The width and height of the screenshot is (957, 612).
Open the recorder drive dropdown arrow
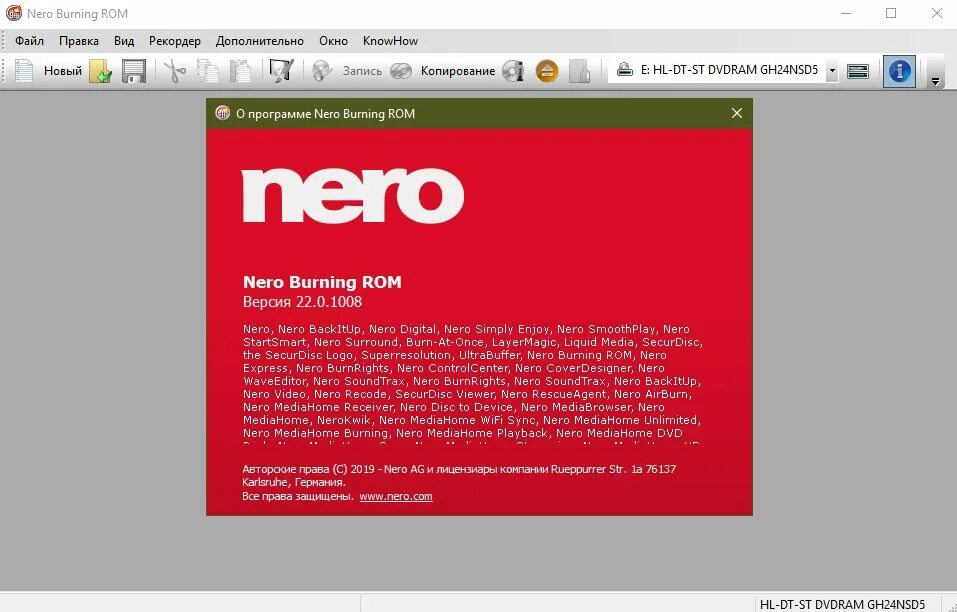832,71
